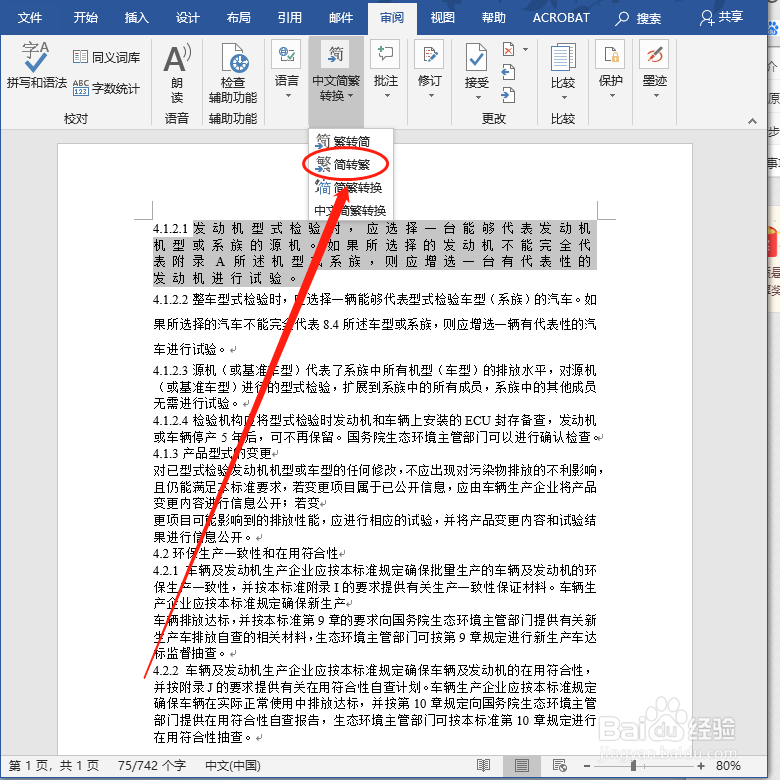
Task: Switch to the 帮助 tab
Action: [494, 18]
